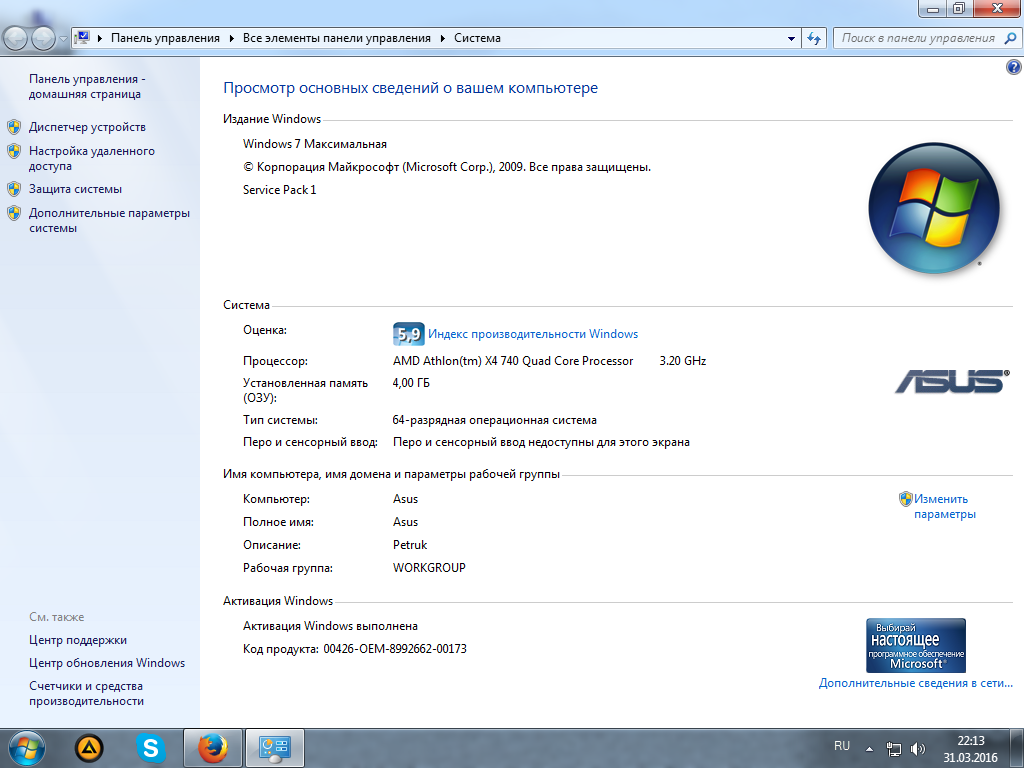Open AIMP player from taskbar
Image resolution: width=1024 pixels, height=768 pixels.
(x=89, y=748)
